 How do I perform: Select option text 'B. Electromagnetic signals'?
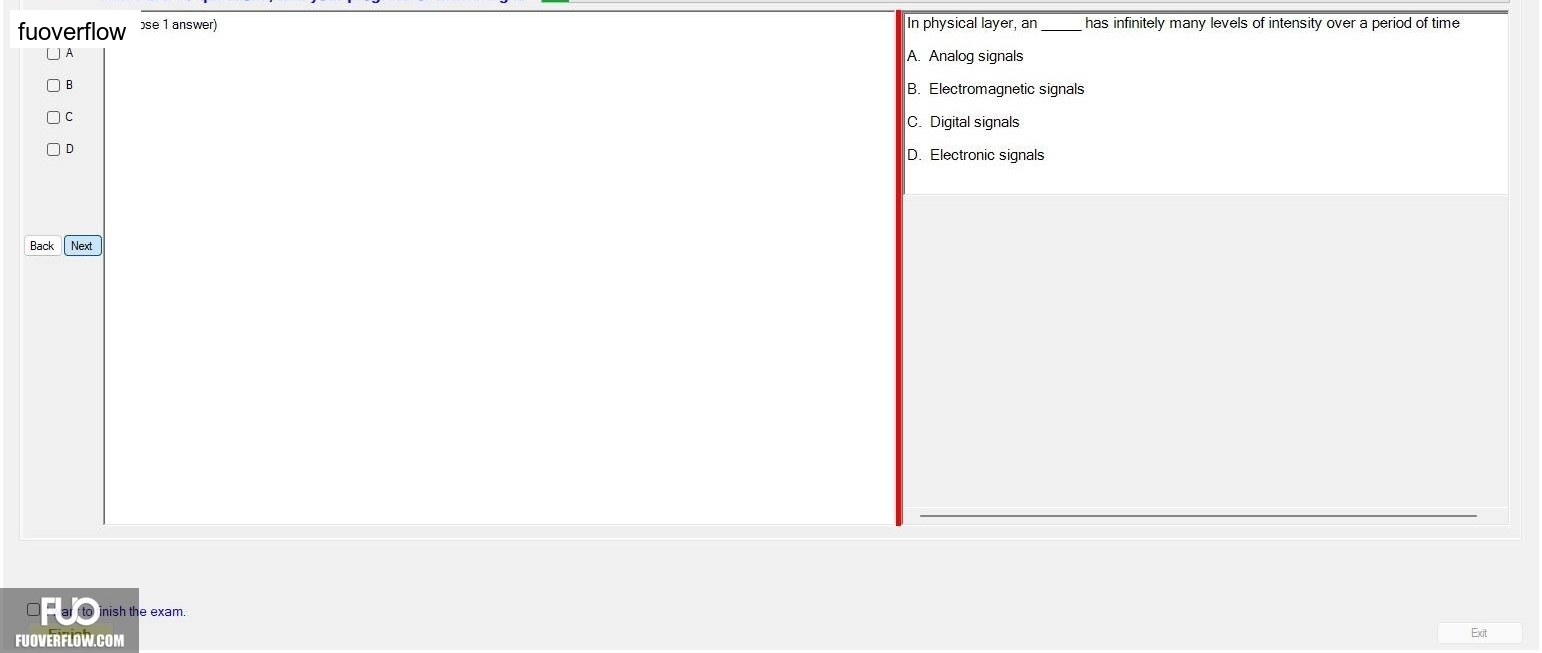(x=996, y=89)
